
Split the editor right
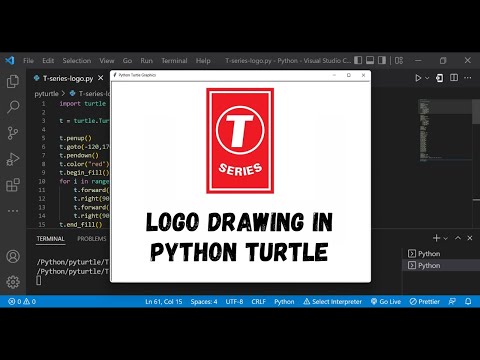(454, 78)
